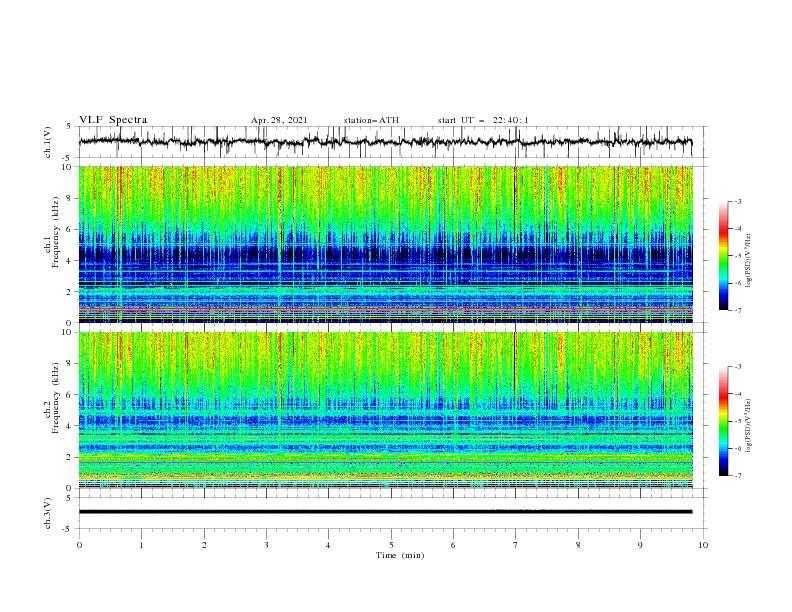Click the ch.1 spectrogram color scale bar
Image resolution: width=792 pixels, height=612 pixels.
(723, 256)
